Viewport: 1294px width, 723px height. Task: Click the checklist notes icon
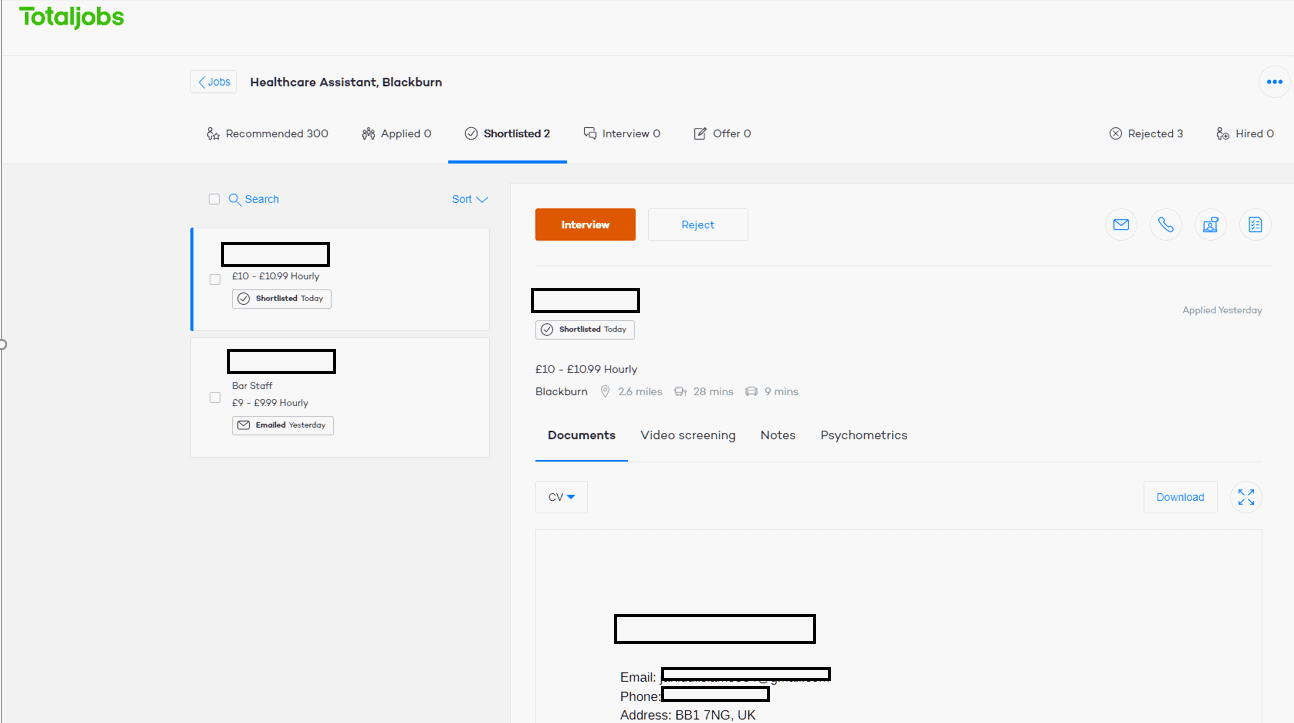(1255, 225)
